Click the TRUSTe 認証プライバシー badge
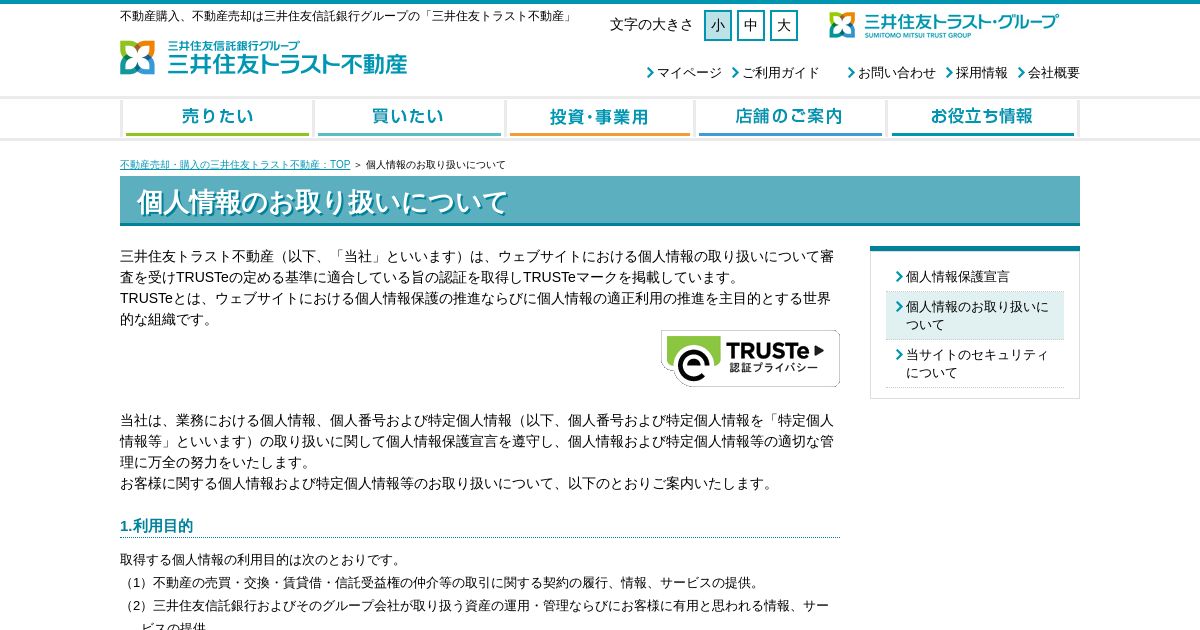 750,358
